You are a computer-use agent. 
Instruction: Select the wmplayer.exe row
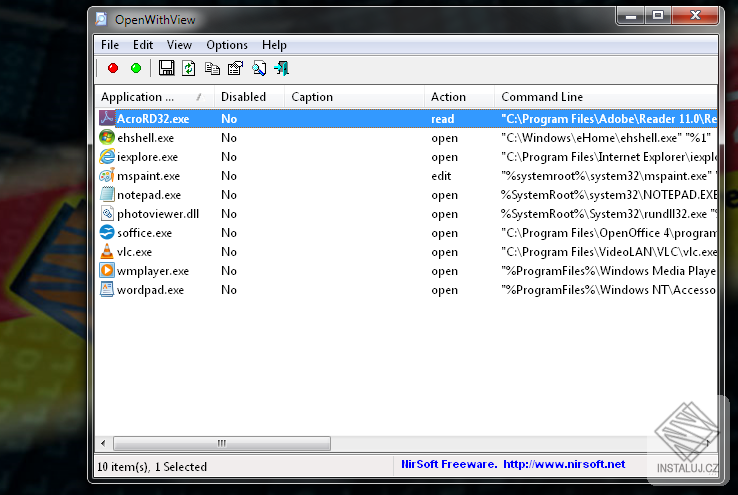click(406, 271)
